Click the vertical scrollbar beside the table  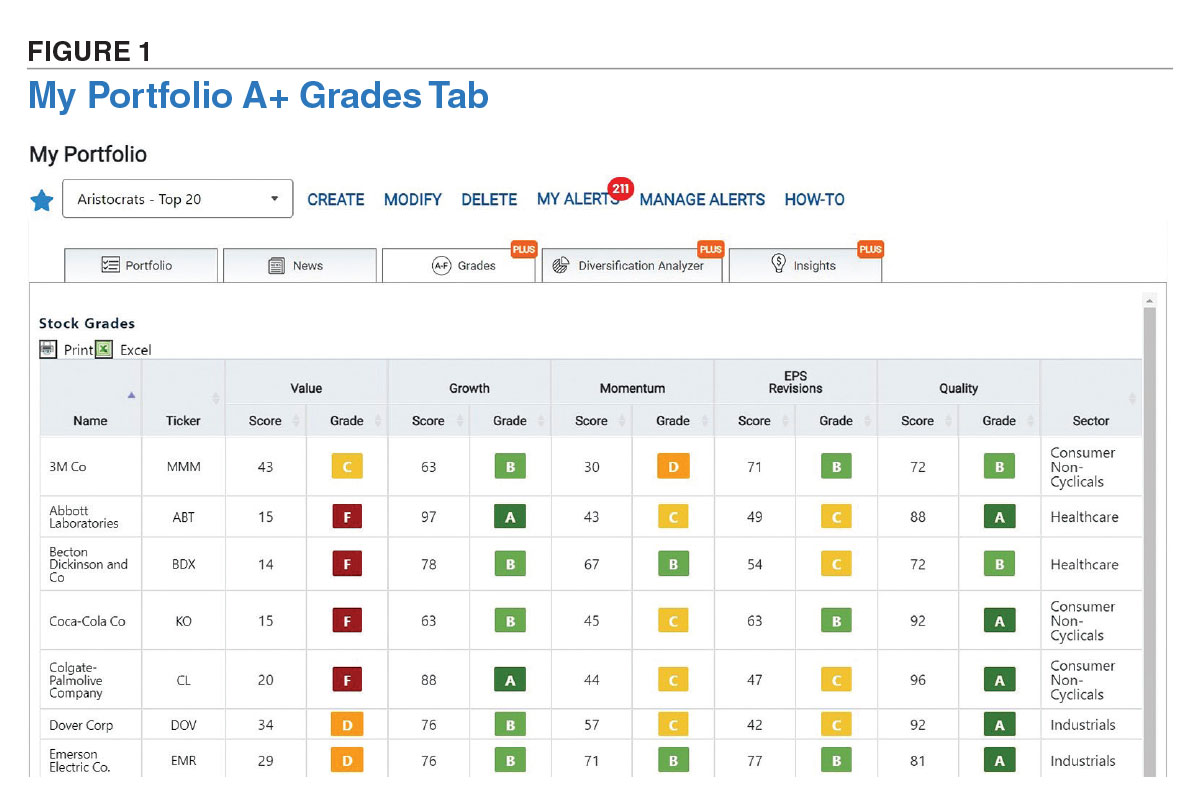pyautogui.click(x=1150, y=500)
